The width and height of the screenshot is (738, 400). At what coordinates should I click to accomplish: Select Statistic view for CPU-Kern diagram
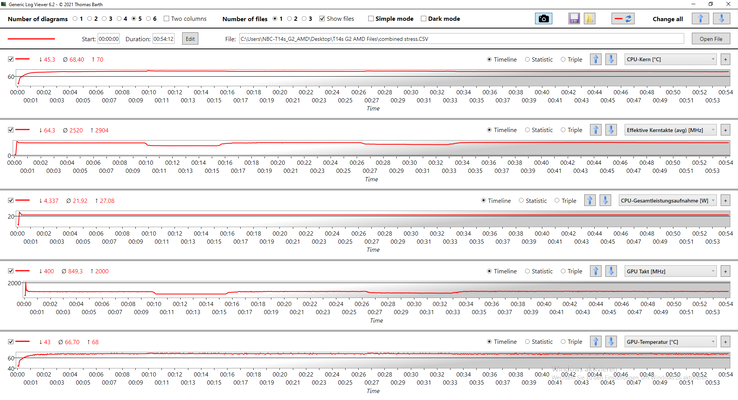pyautogui.click(x=528, y=59)
